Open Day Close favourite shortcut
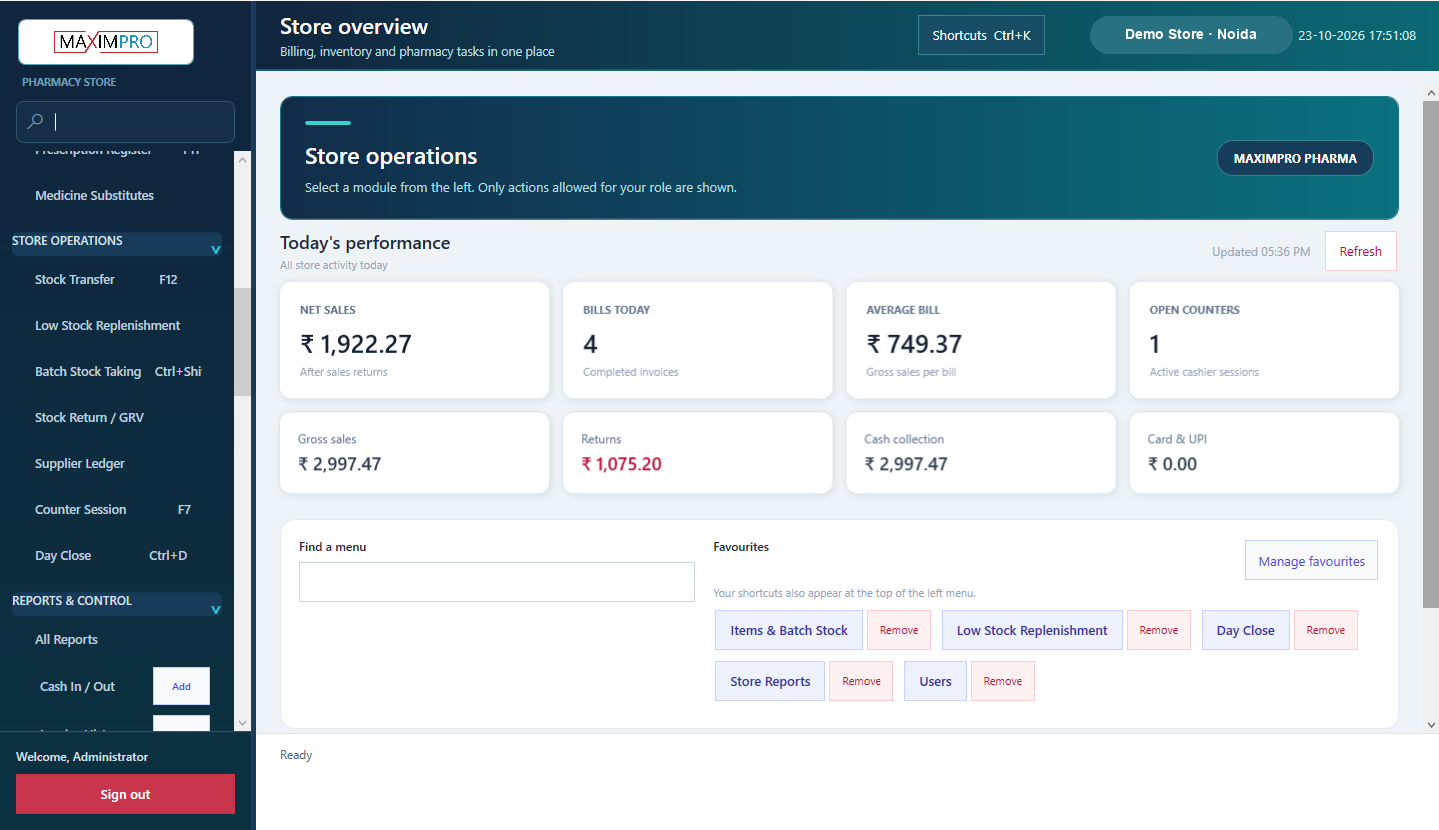The image size is (1439, 830). [x=1245, y=630]
